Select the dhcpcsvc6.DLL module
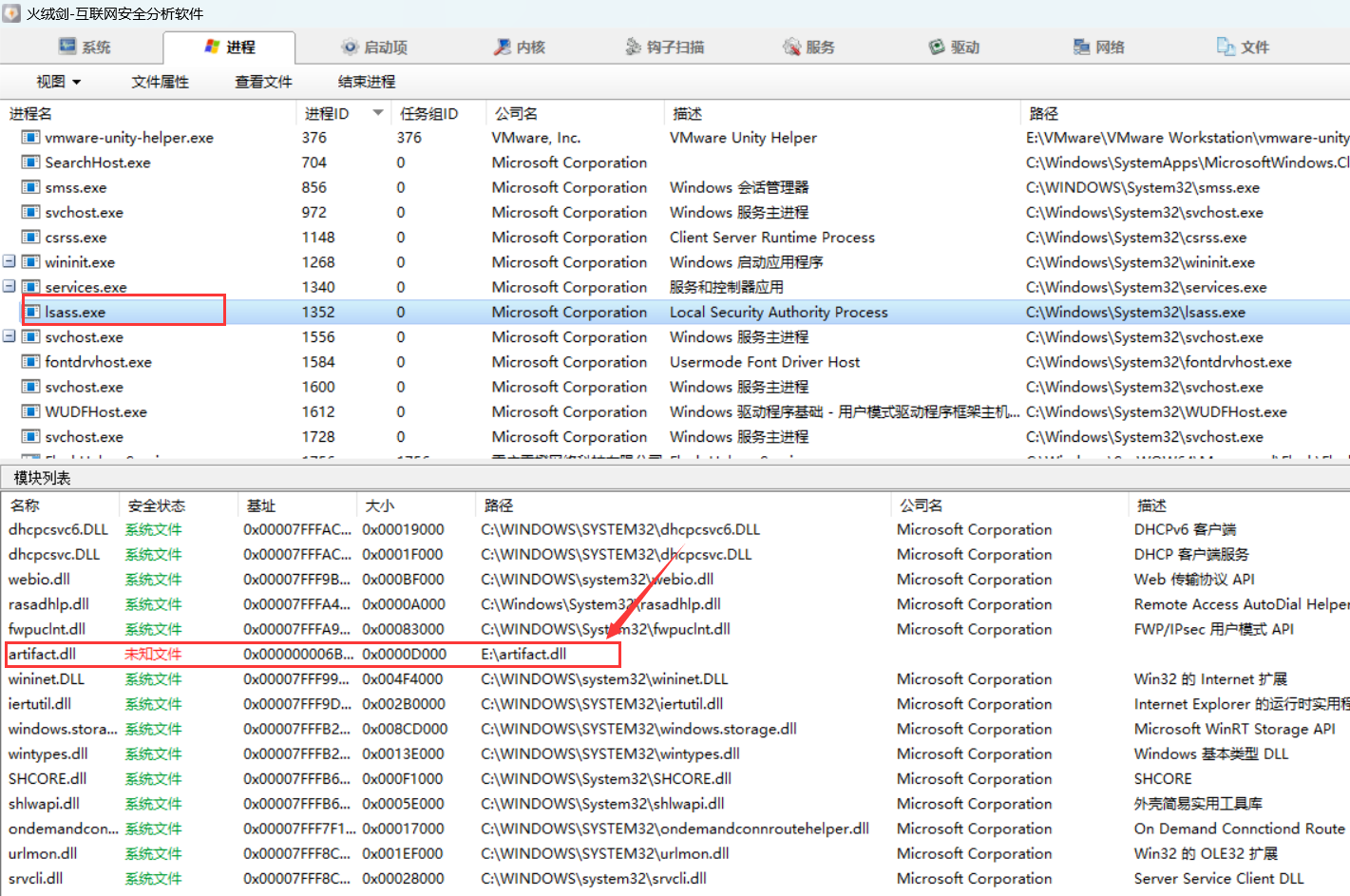This screenshot has width=1350, height=896. [58, 529]
